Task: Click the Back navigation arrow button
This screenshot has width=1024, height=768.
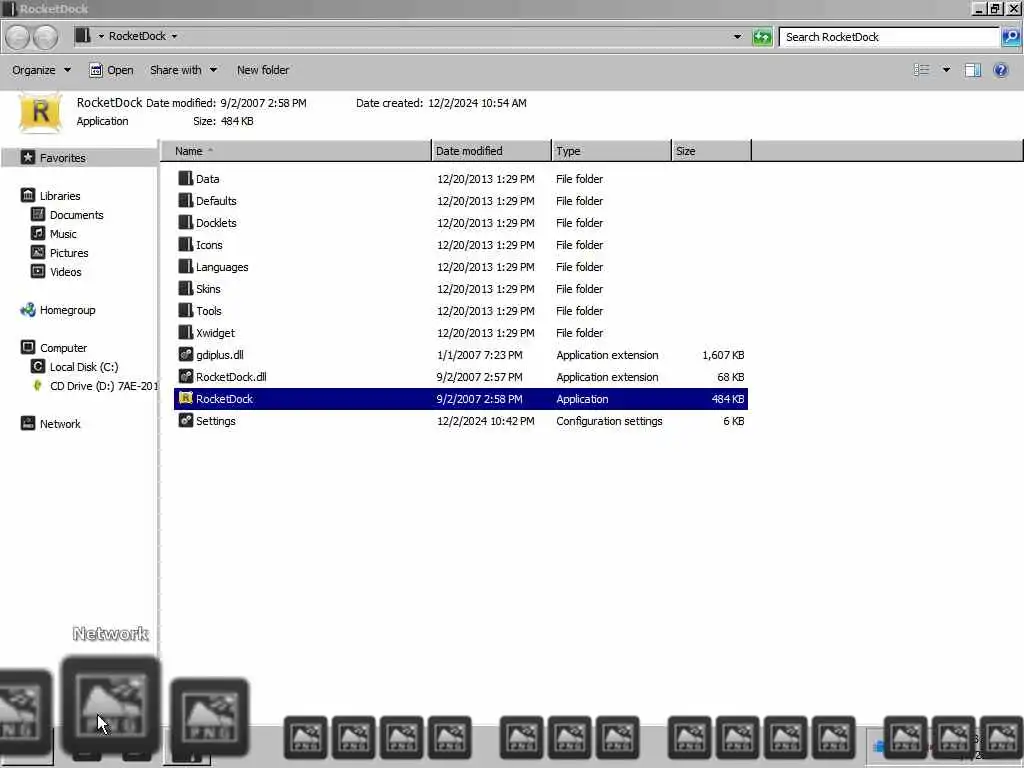Action: point(18,37)
